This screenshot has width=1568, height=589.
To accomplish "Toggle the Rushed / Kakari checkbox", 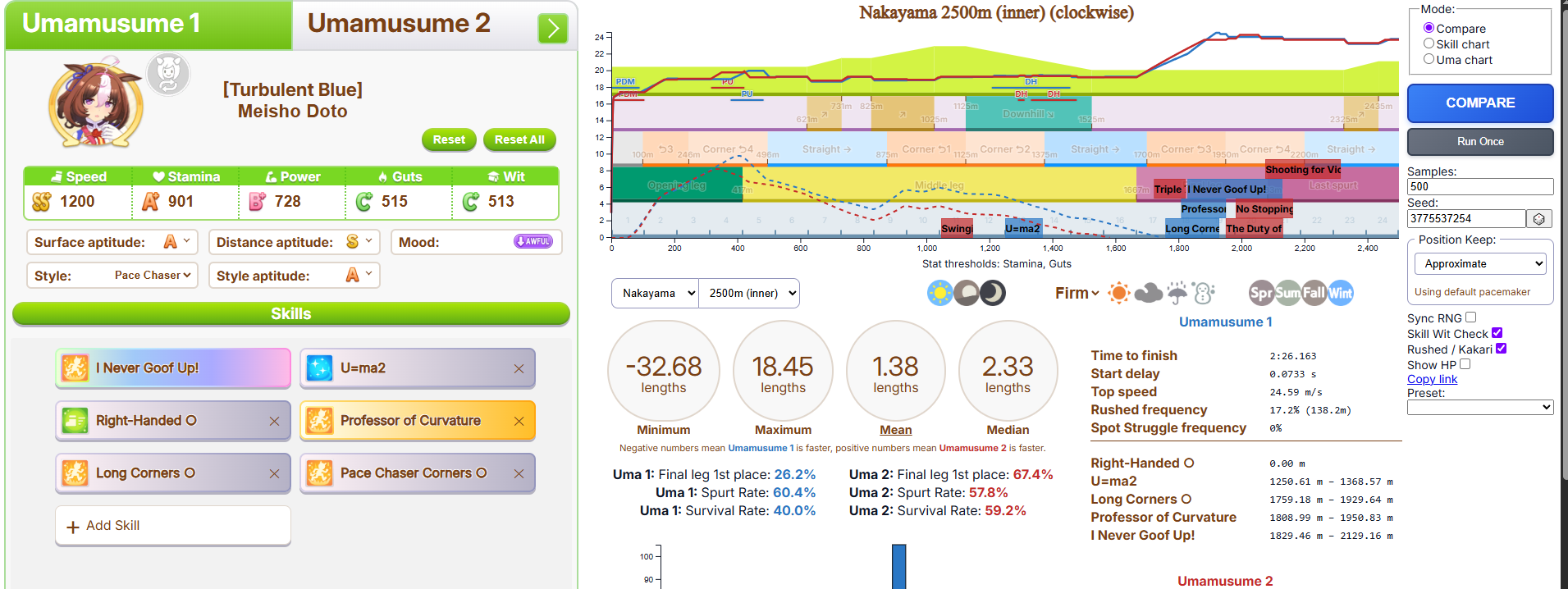I will pyautogui.click(x=1501, y=349).
